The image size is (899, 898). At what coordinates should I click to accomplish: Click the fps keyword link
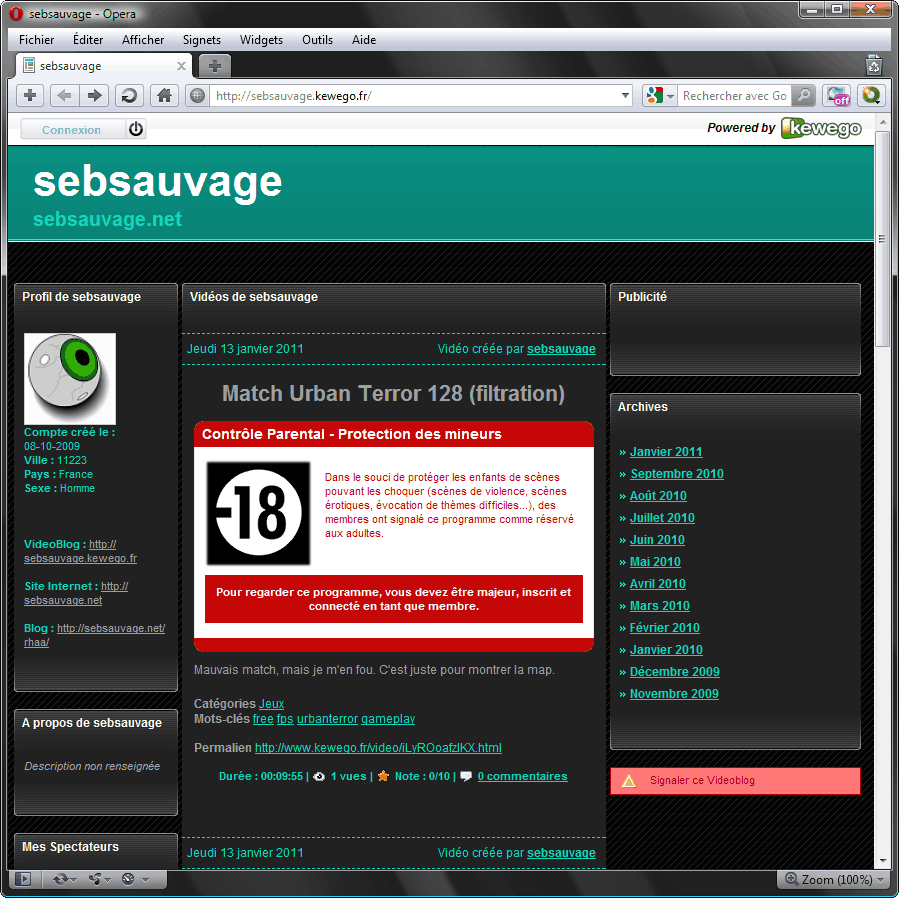coord(285,719)
